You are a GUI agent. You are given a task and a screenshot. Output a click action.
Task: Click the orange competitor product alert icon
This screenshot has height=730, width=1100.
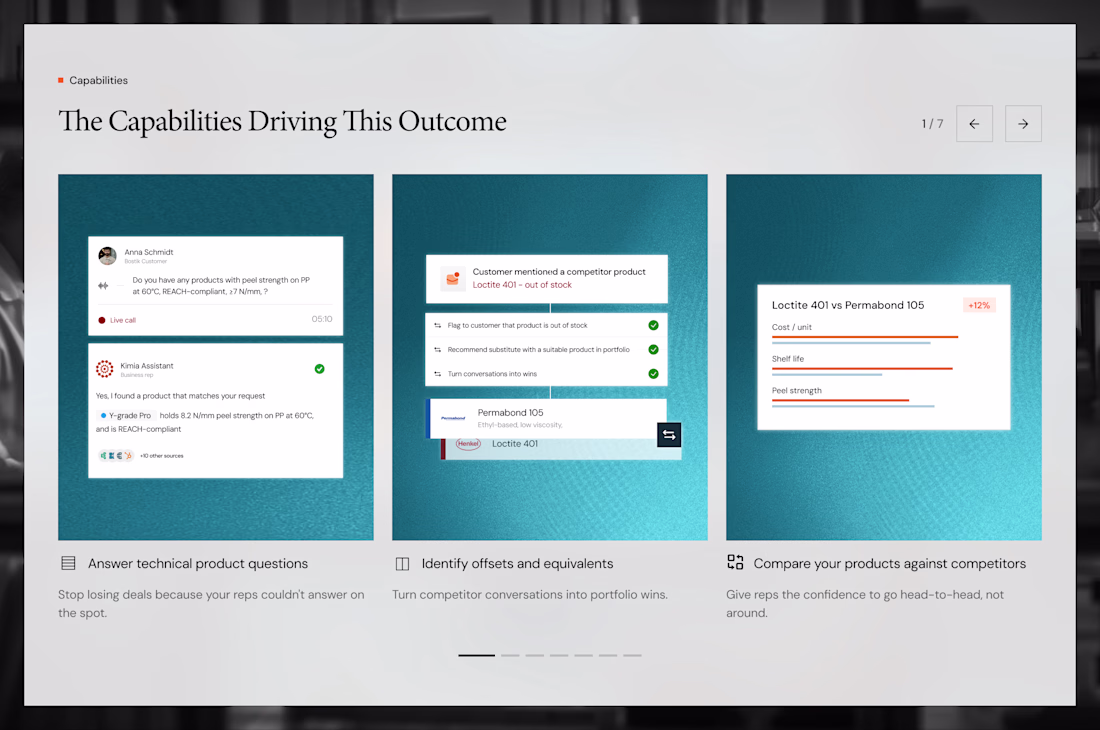click(x=453, y=278)
